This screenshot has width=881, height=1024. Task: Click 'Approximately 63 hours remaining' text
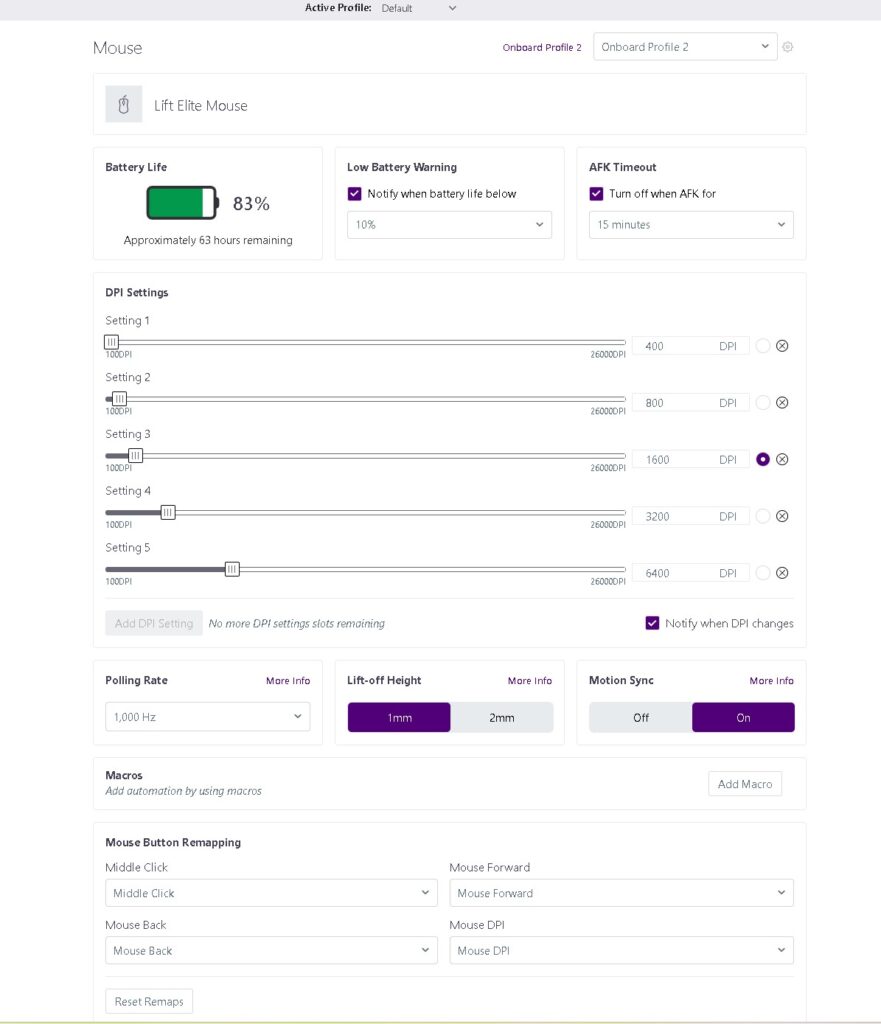pos(208,240)
